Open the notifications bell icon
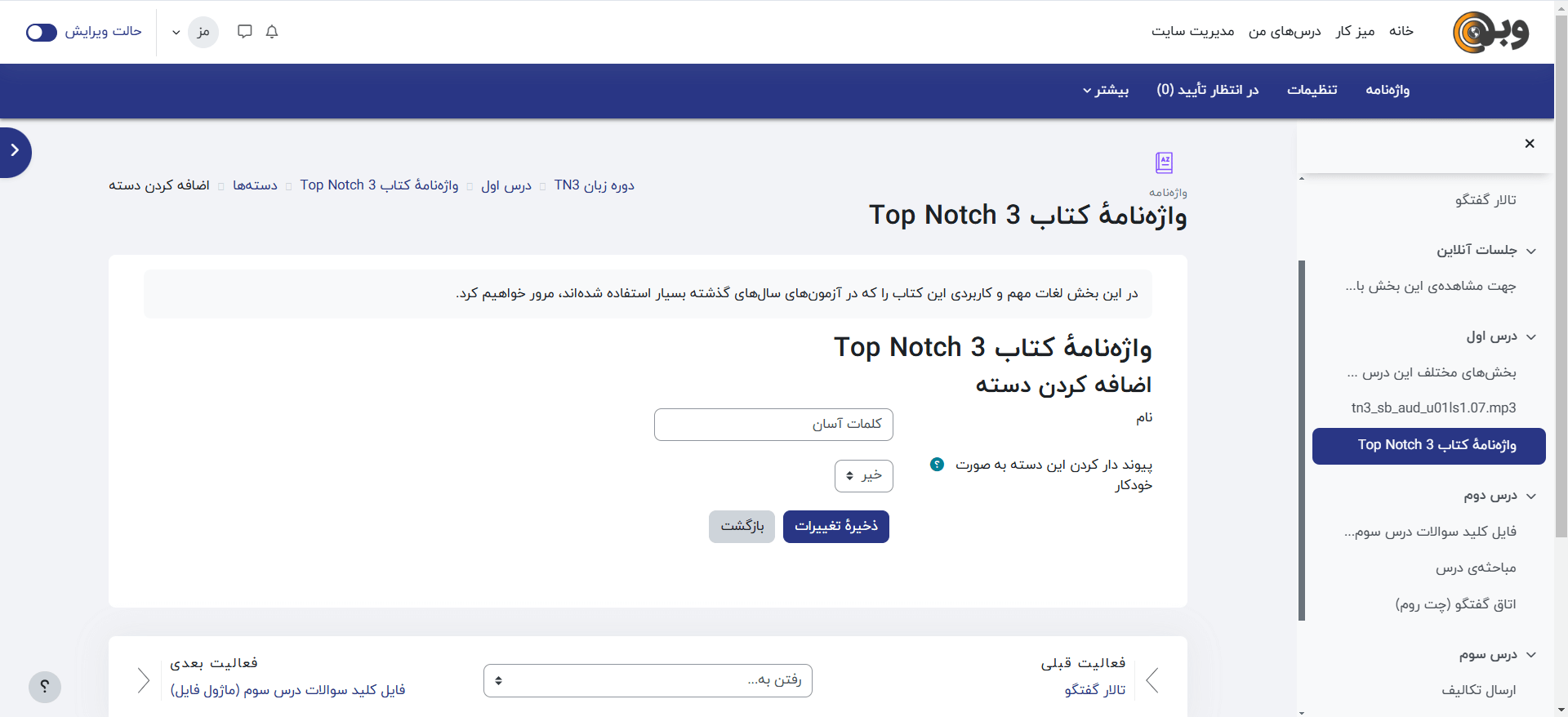Viewport: 1568px width, 717px height. pos(272,32)
